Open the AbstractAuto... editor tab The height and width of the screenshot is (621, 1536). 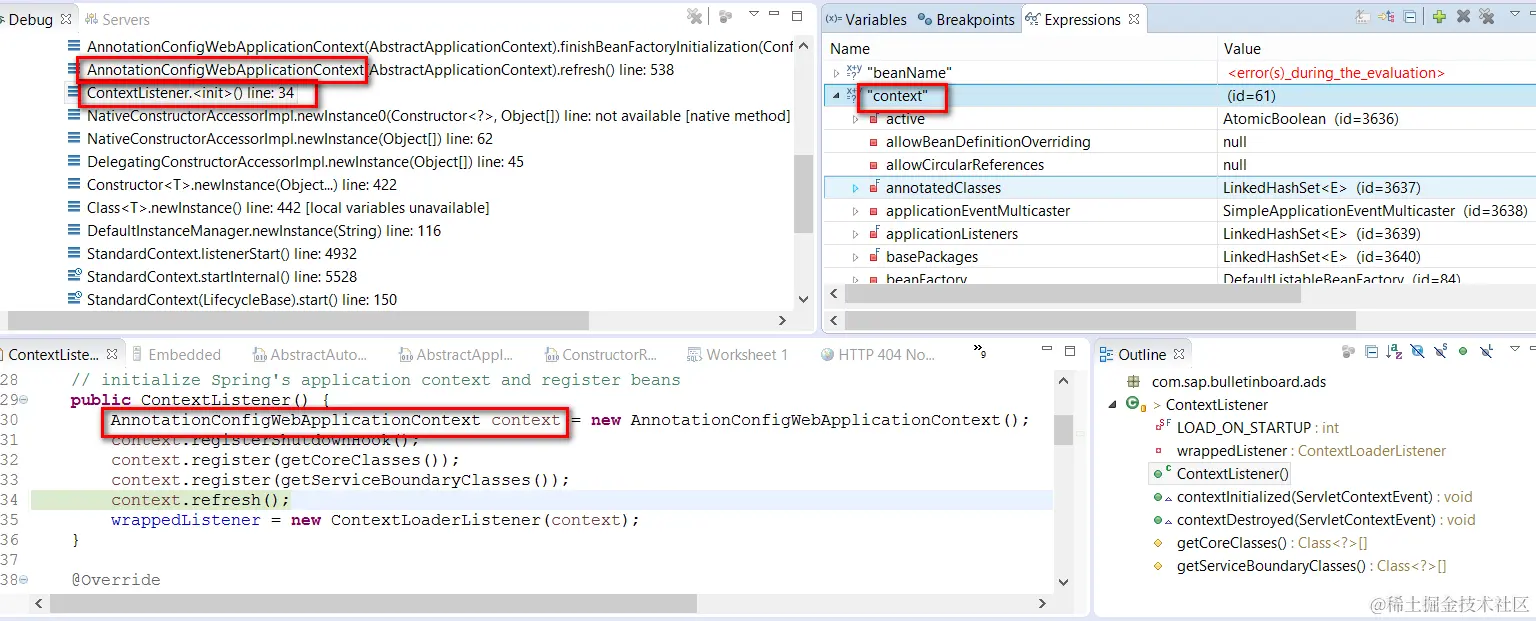(x=310, y=355)
